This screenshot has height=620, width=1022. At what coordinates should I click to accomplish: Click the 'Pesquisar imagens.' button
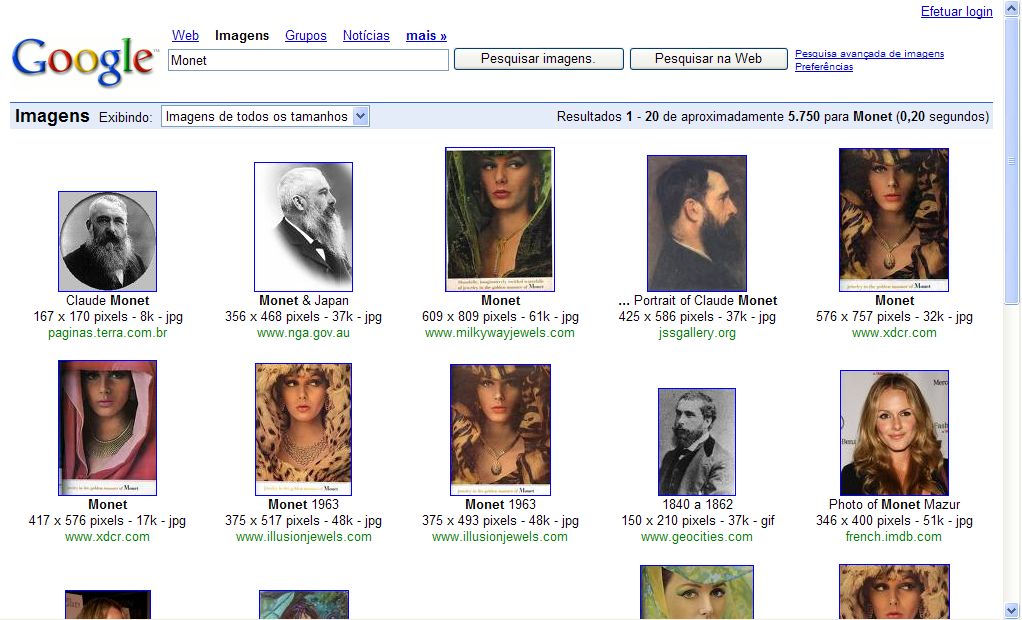tap(538, 59)
